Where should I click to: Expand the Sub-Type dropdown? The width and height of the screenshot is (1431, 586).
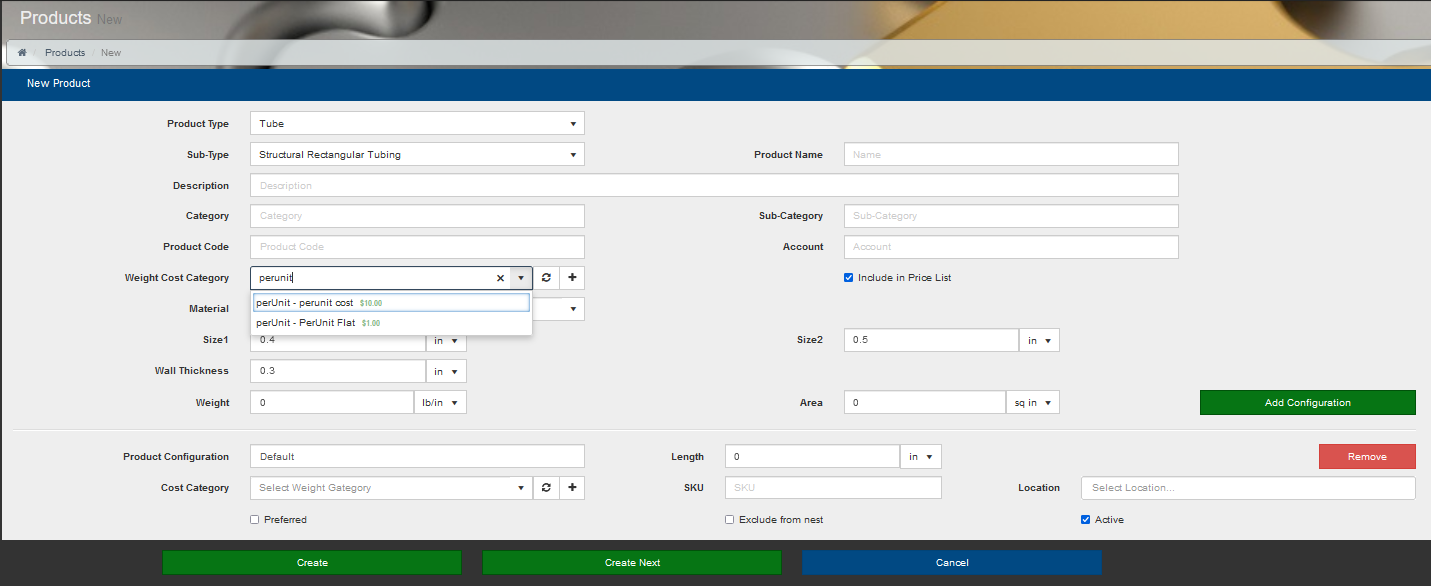click(x=417, y=155)
